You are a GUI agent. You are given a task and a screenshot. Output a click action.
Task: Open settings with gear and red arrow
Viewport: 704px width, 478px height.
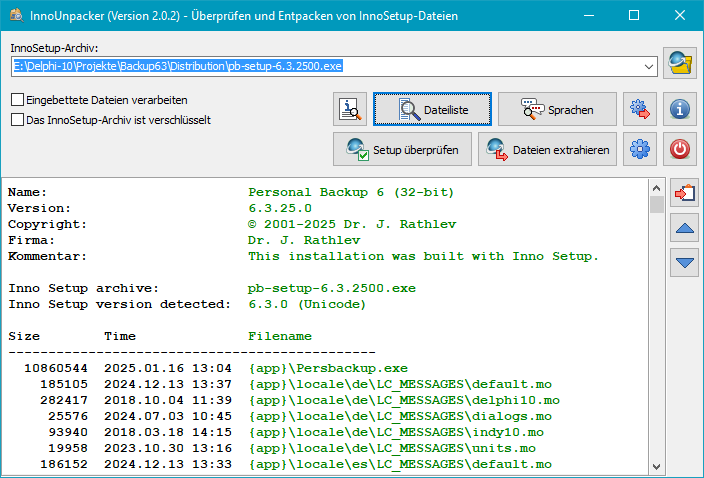click(x=640, y=109)
